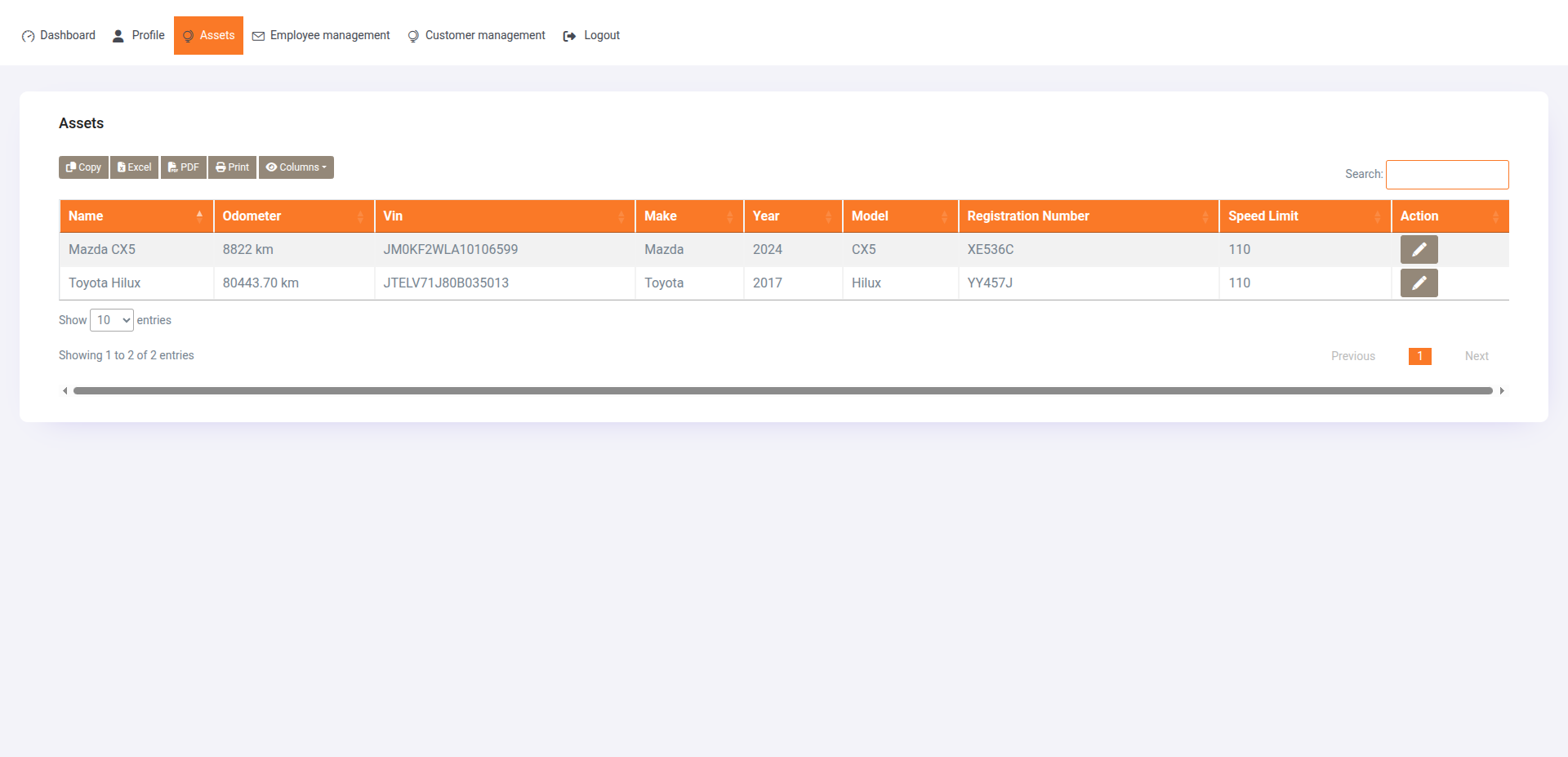Select the Logout arrow icon
1568x757 pixels.
pos(568,35)
